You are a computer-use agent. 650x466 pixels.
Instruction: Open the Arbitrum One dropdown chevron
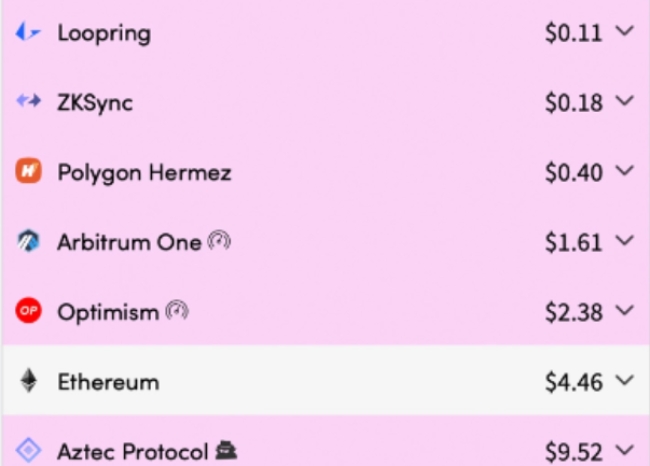tap(625, 240)
